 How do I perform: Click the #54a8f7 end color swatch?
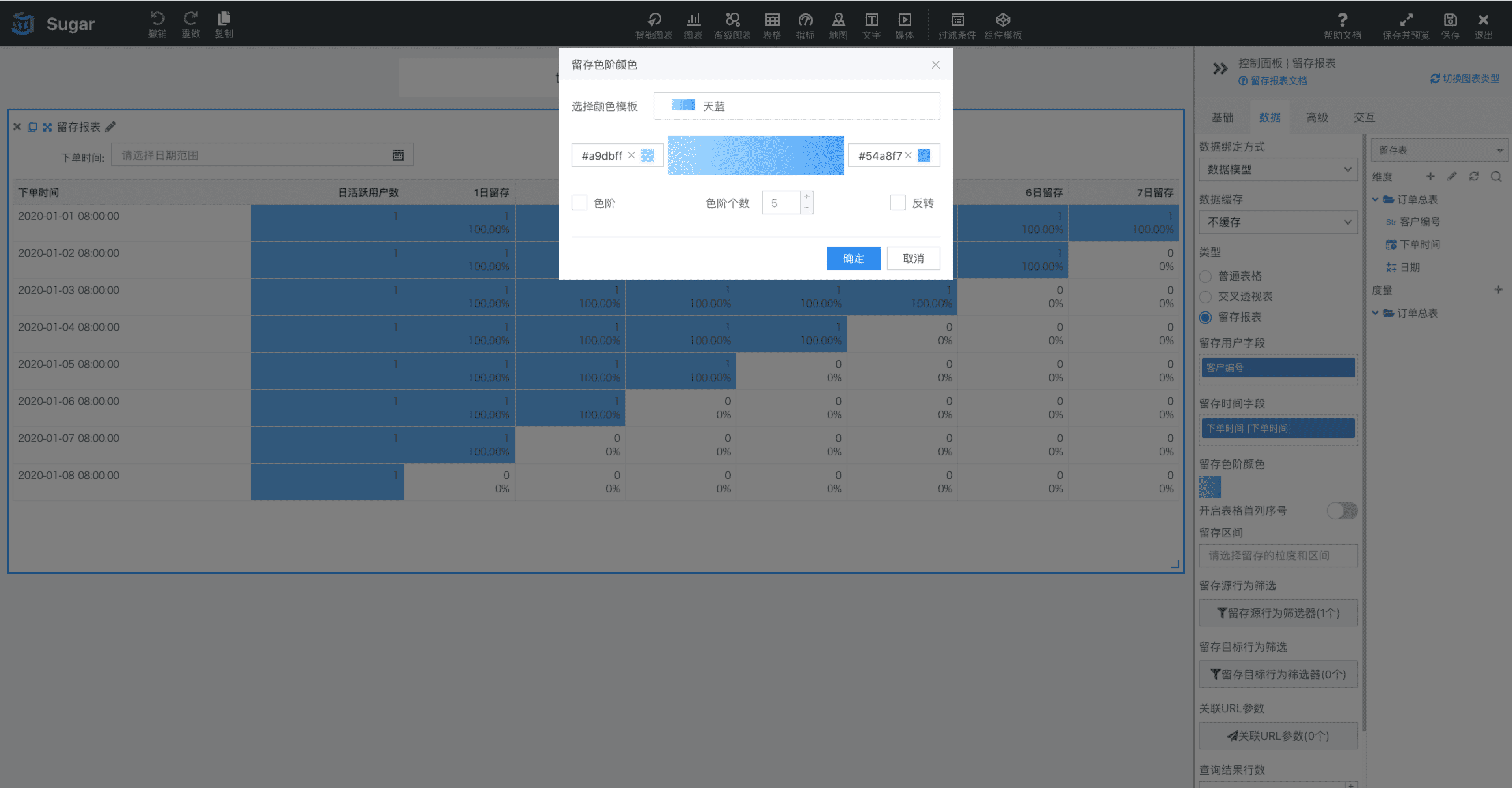[924, 156]
